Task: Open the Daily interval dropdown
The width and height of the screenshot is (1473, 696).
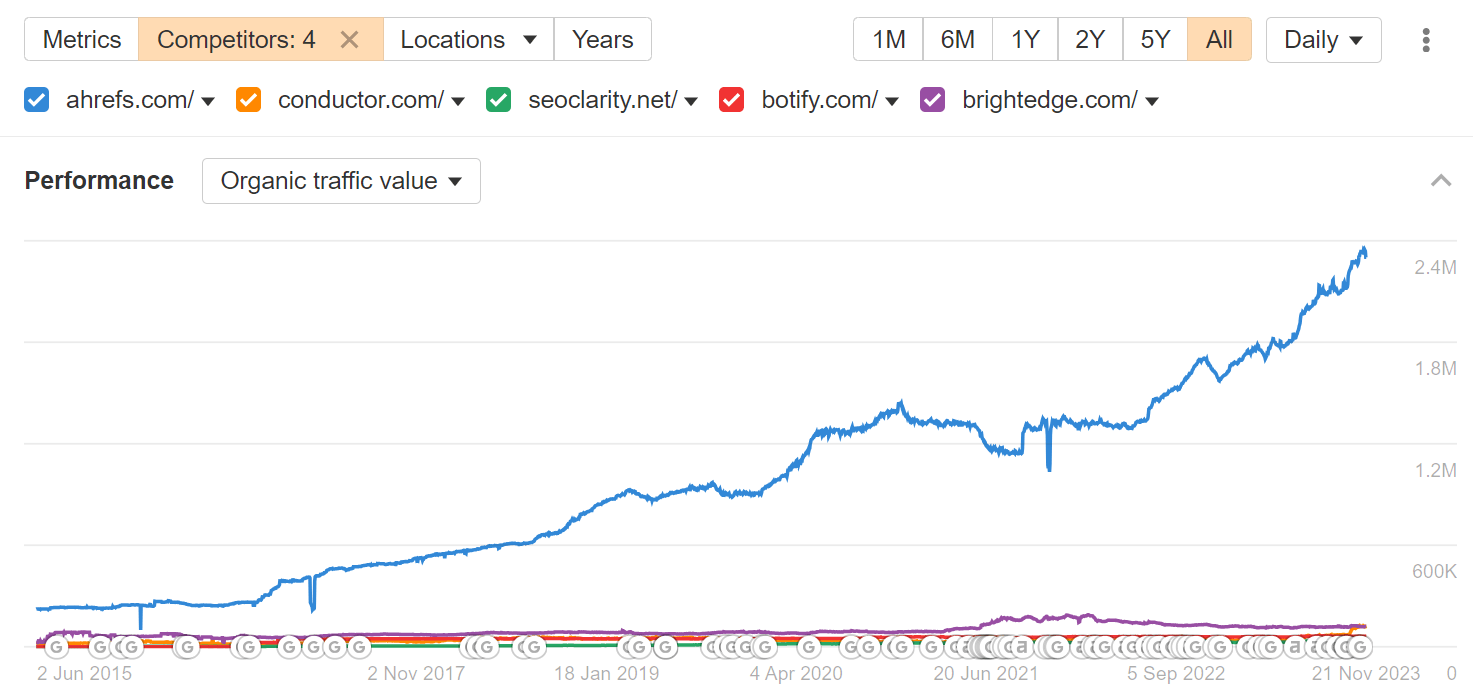Action: click(1323, 39)
